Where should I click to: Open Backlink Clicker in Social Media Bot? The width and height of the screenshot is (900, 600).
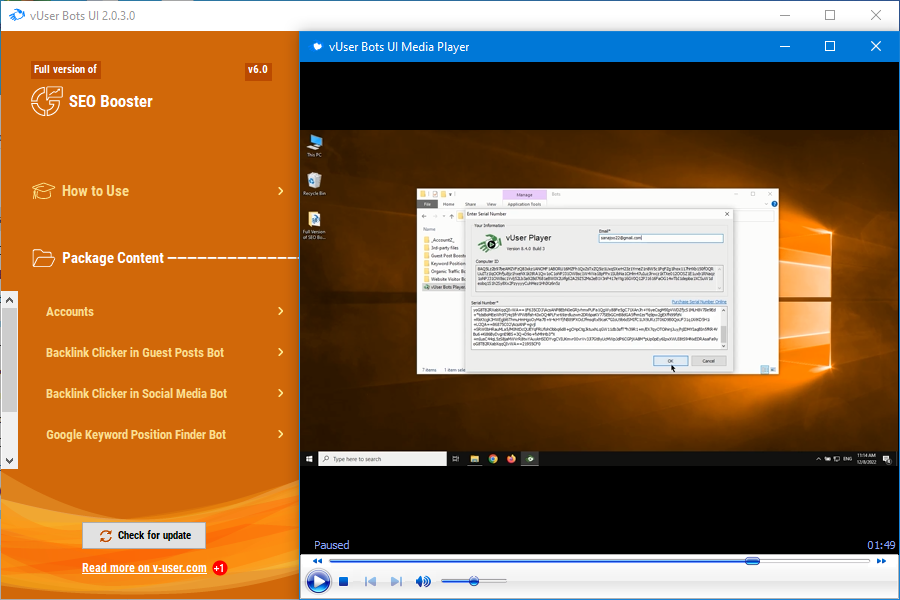[137, 394]
